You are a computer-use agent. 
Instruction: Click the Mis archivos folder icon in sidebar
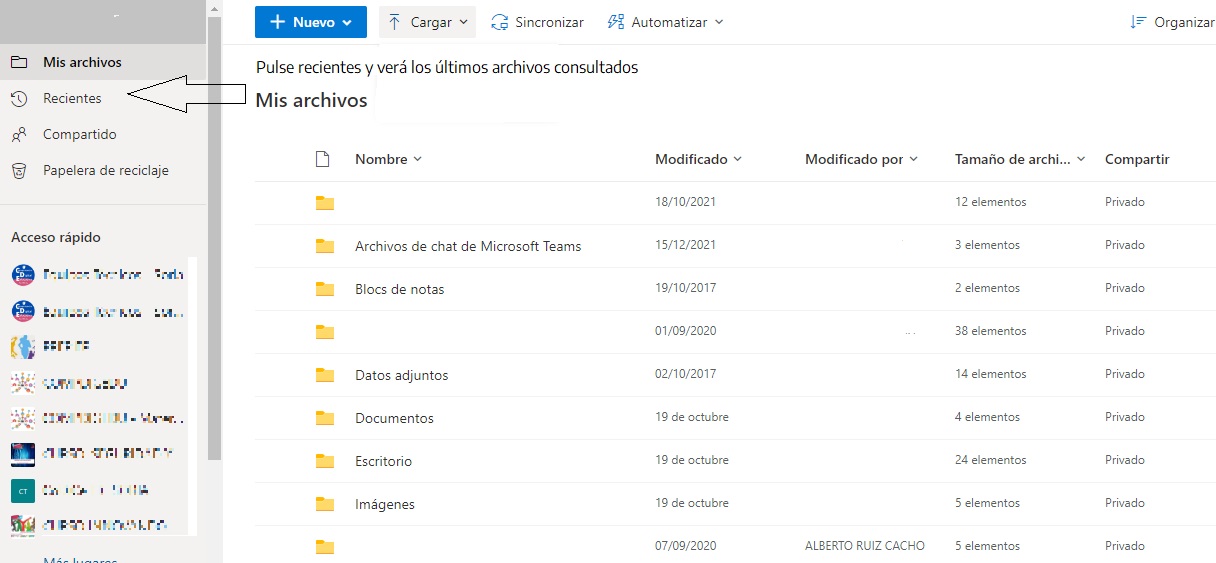(x=19, y=62)
